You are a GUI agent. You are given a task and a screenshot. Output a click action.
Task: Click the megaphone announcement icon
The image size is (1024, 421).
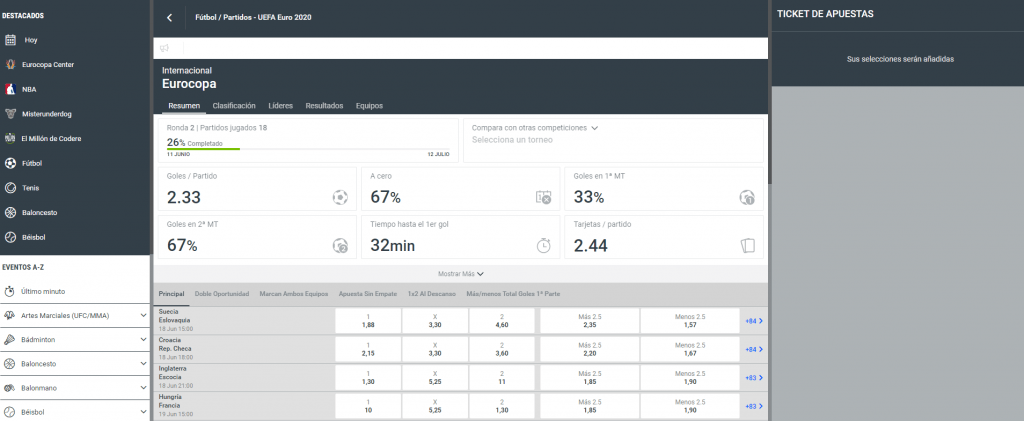coord(164,48)
